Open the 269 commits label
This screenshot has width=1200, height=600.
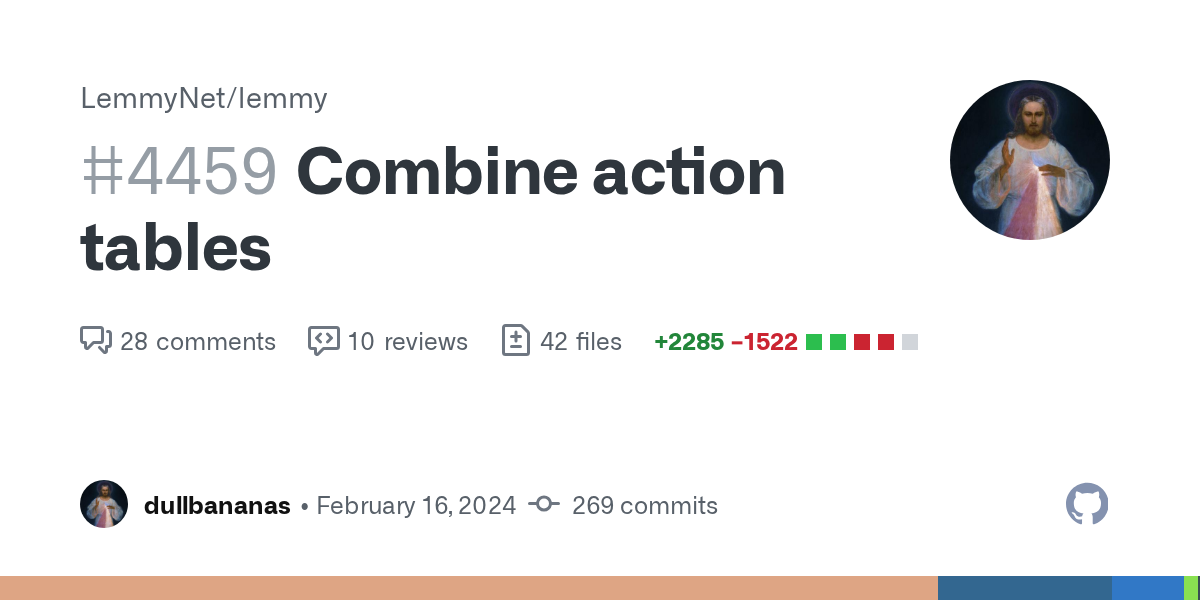pyautogui.click(x=645, y=506)
